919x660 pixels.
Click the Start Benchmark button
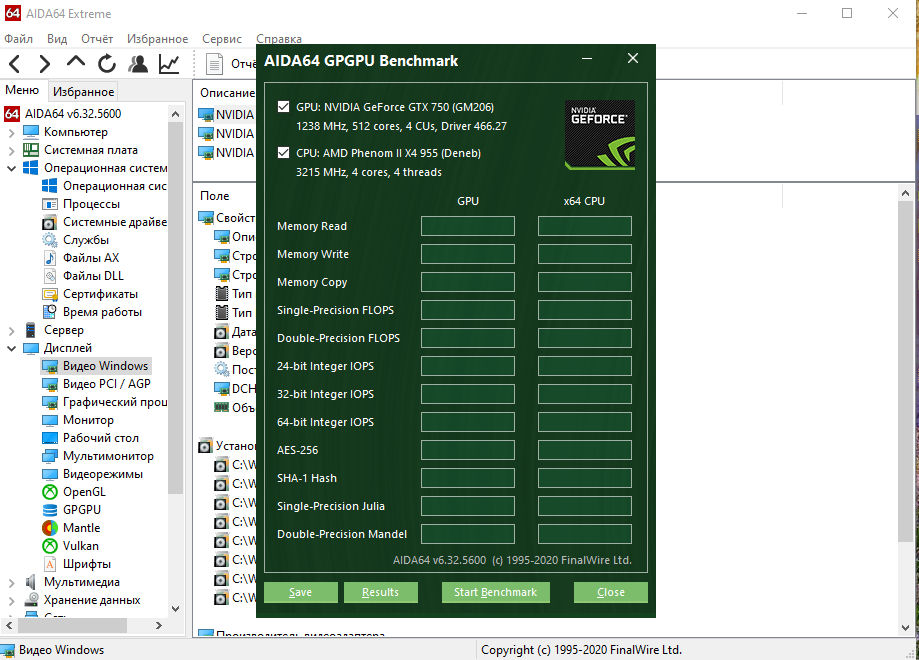495,592
